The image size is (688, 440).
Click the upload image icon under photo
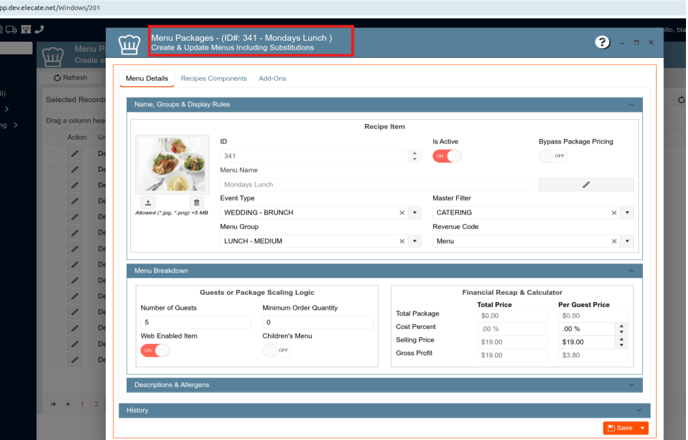149,203
